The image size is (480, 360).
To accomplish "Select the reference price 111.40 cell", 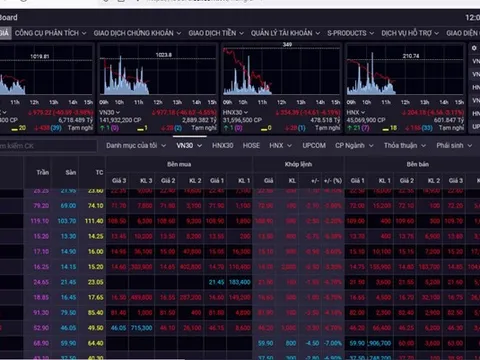I will click(x=94, y=221).
